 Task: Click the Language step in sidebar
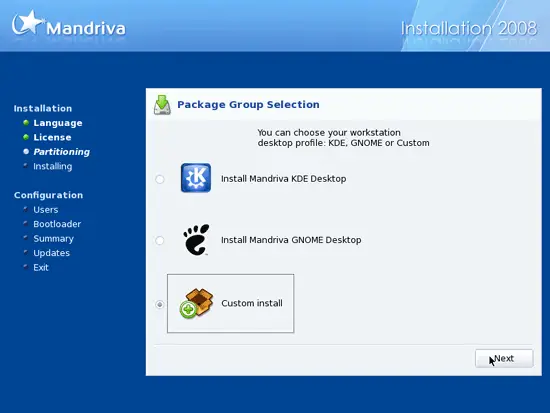tap(58, 123)
